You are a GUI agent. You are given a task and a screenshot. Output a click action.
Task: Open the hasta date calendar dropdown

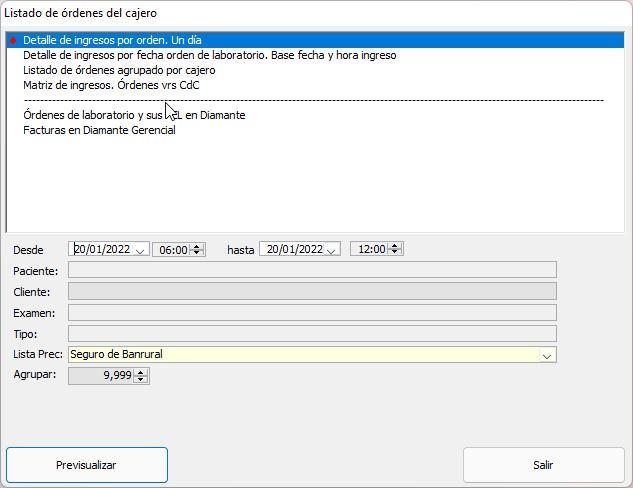click(x=332, y=250)
